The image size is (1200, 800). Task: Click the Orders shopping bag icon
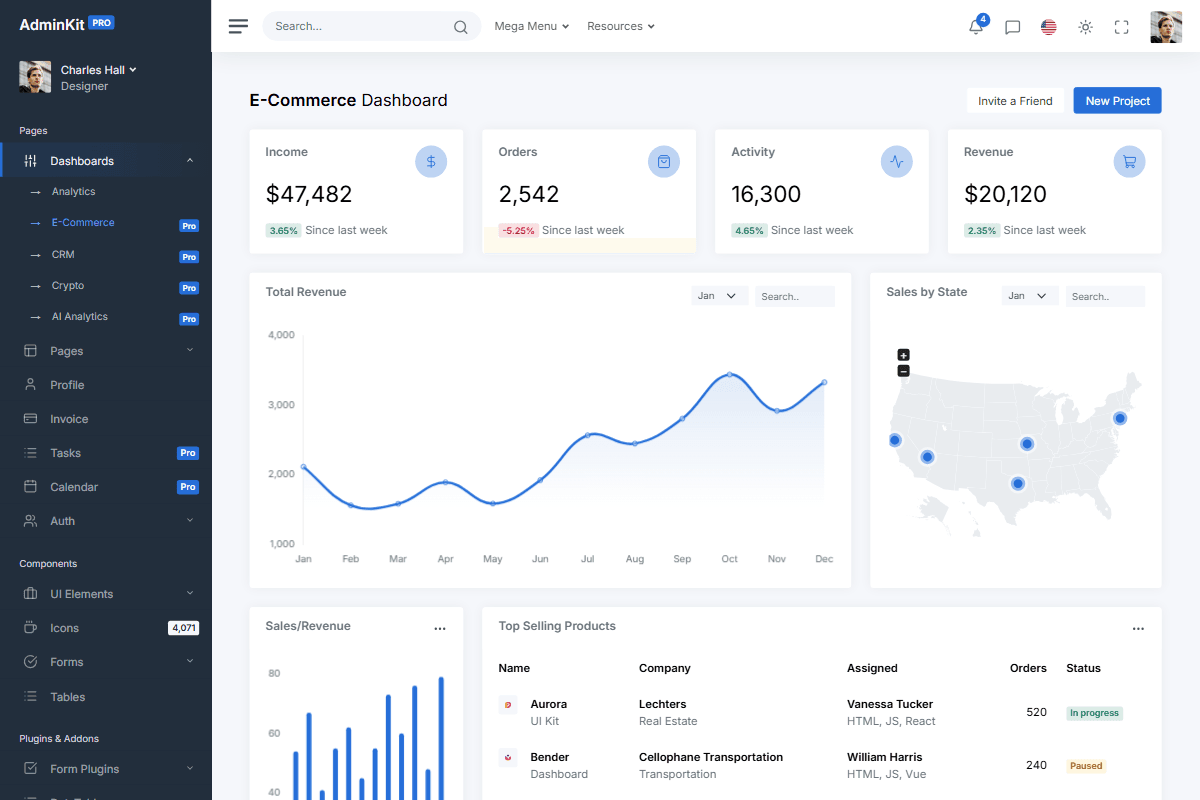664,161
